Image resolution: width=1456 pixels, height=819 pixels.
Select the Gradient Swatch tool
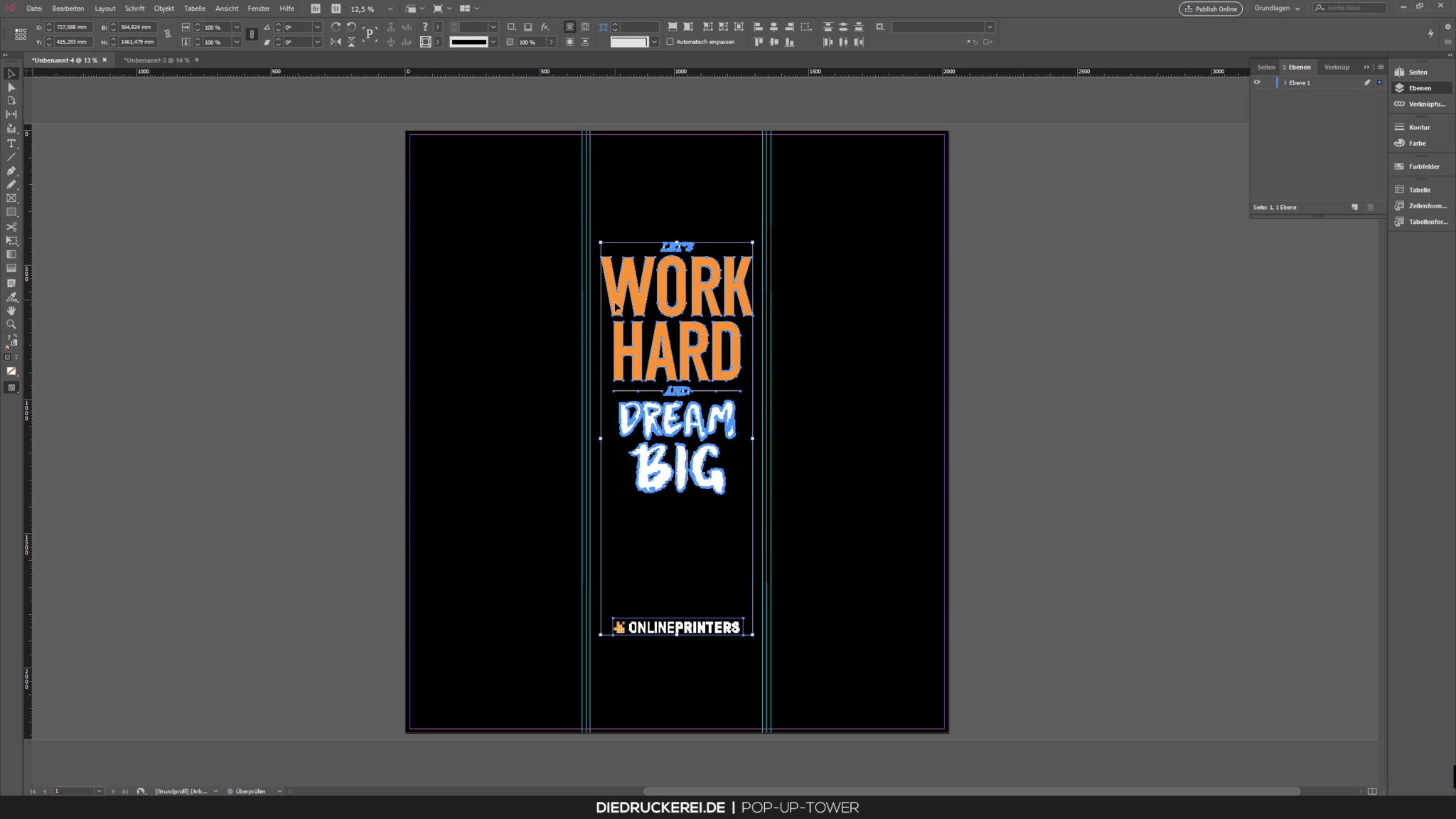(11, 255)
